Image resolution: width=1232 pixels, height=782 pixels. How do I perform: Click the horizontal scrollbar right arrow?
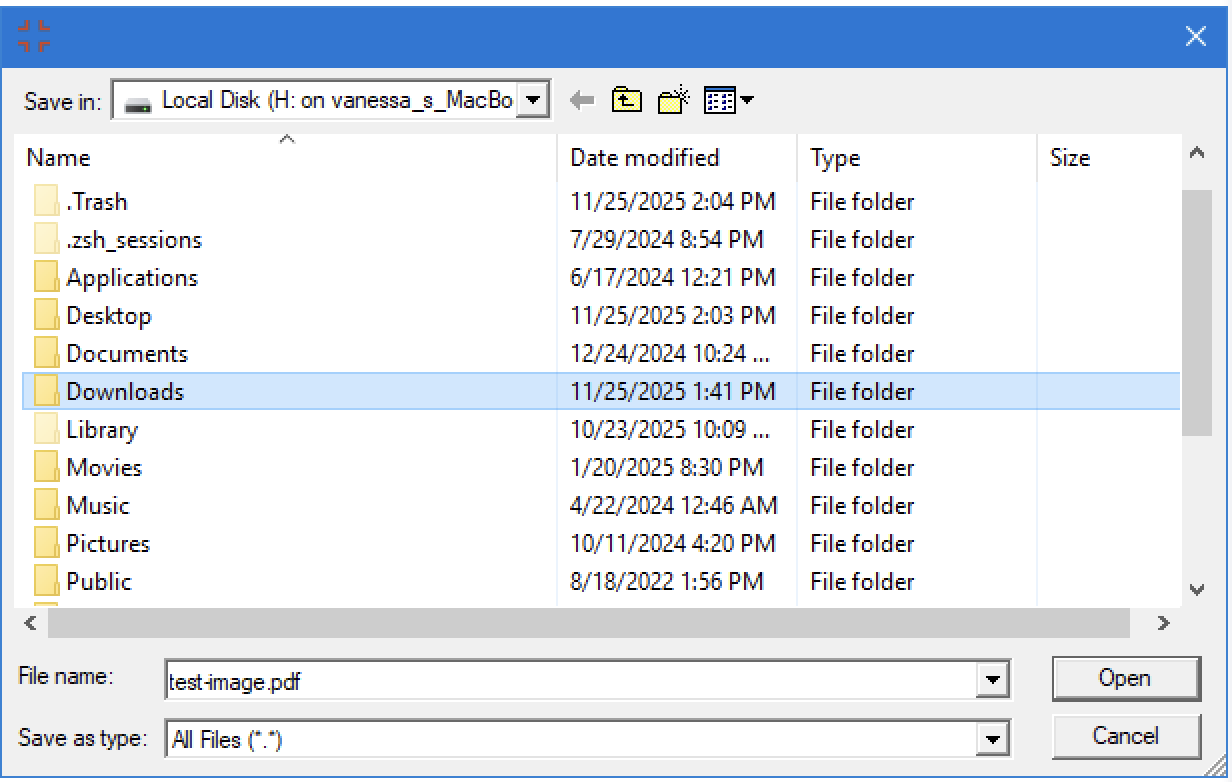coord(1164,623)
